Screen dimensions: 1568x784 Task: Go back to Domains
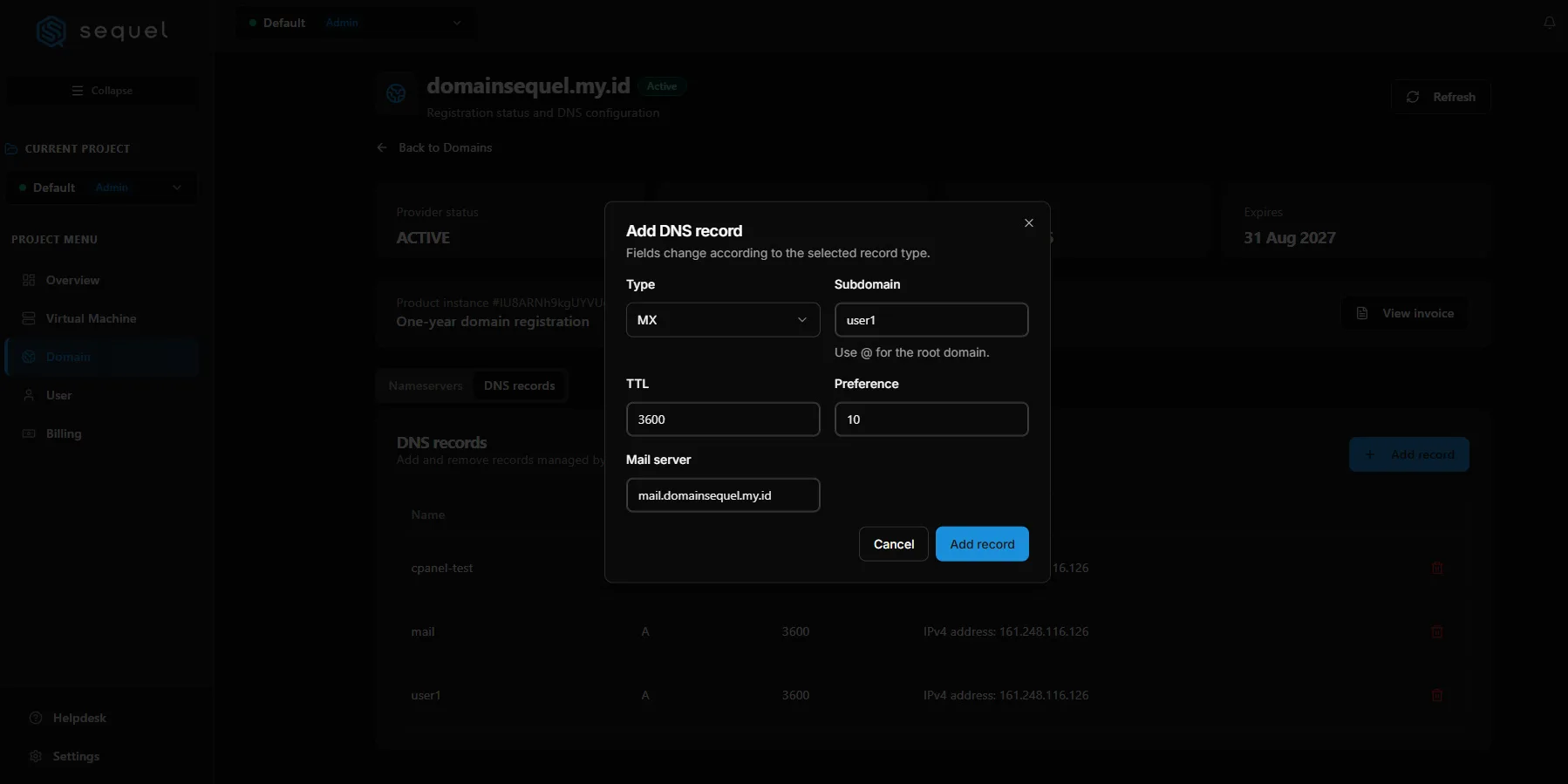pyautogui.click(x=434, y=147)
